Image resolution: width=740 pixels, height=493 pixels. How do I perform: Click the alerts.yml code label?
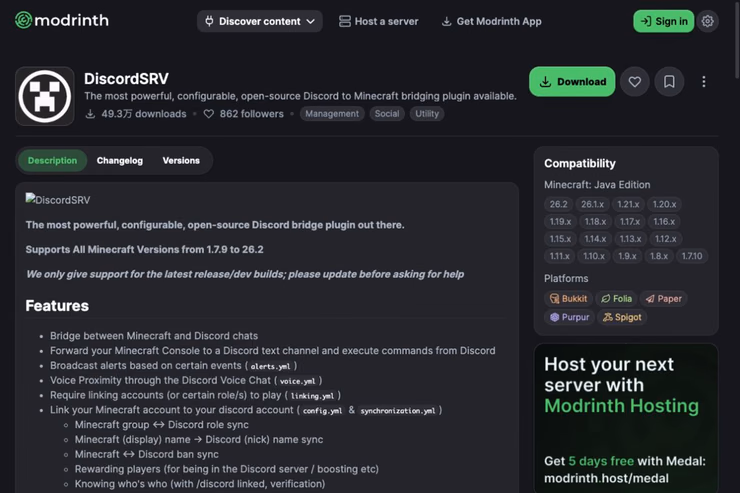[x=270, y=366]
